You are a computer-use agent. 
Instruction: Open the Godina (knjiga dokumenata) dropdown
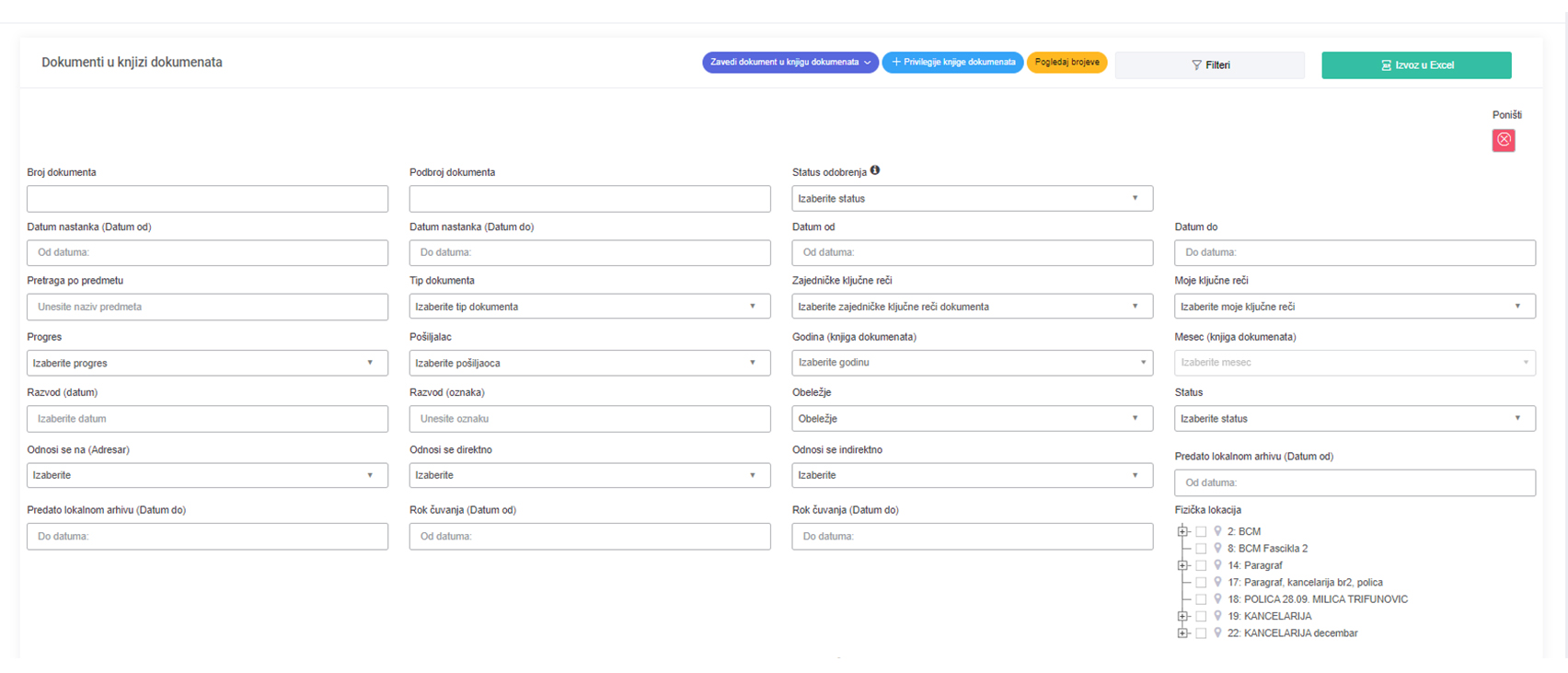[972, 363]
